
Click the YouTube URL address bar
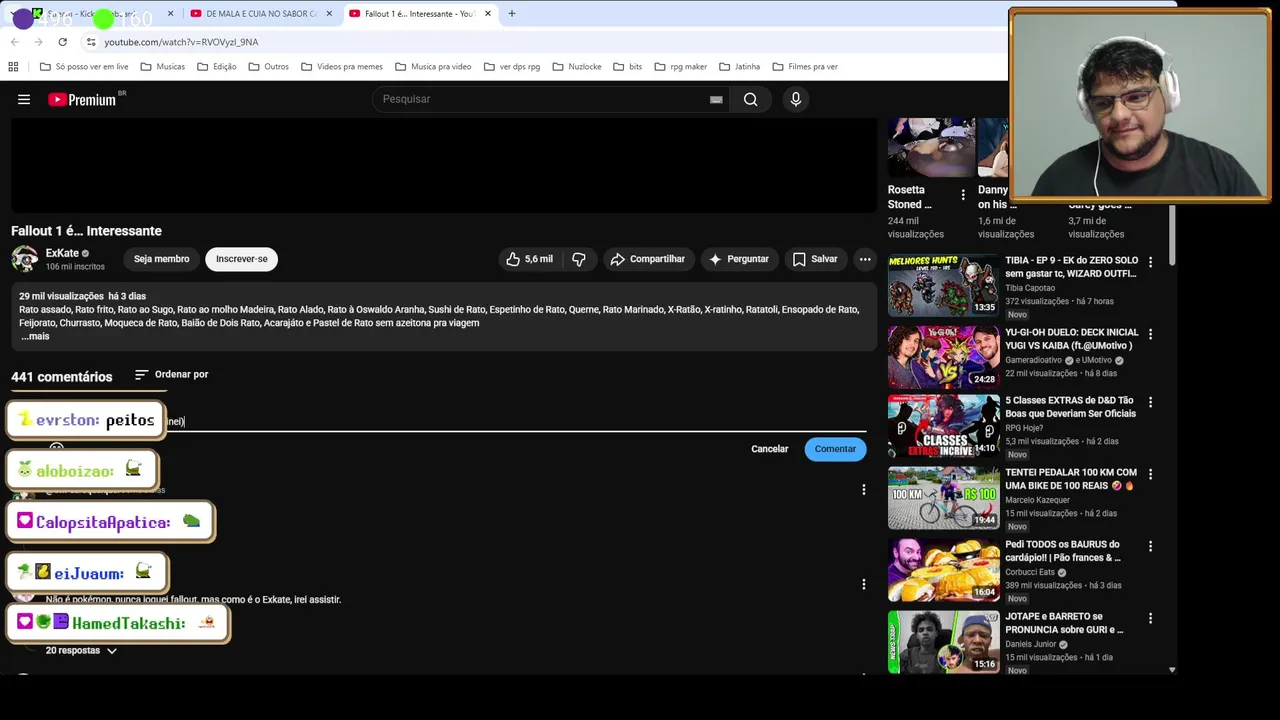181,42
